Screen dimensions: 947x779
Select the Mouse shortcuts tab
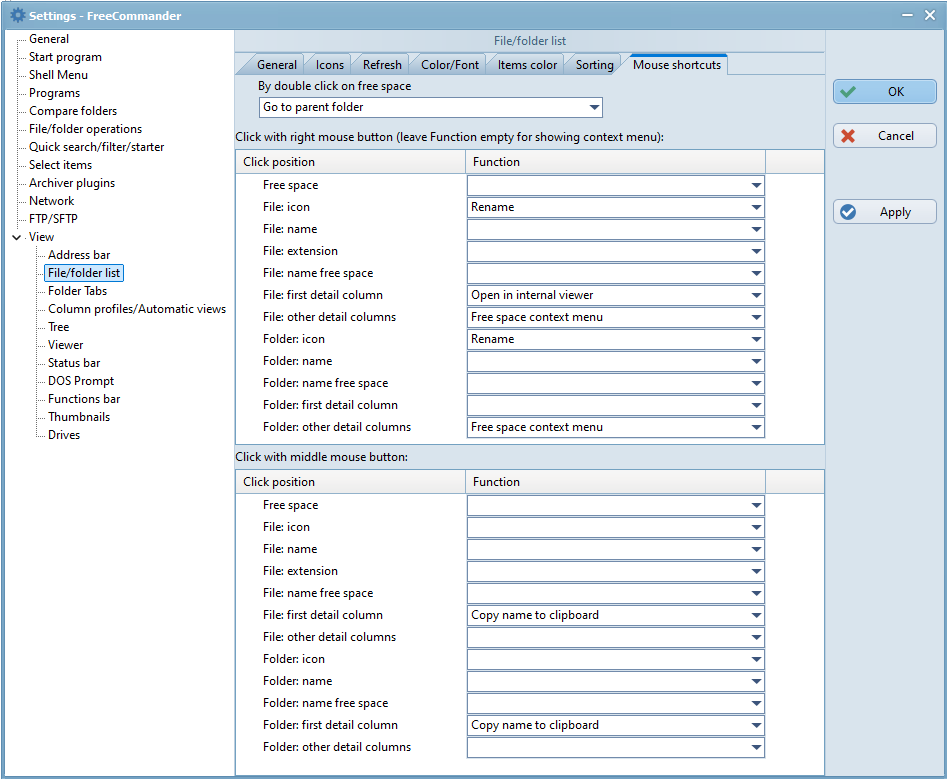(676, 65)
